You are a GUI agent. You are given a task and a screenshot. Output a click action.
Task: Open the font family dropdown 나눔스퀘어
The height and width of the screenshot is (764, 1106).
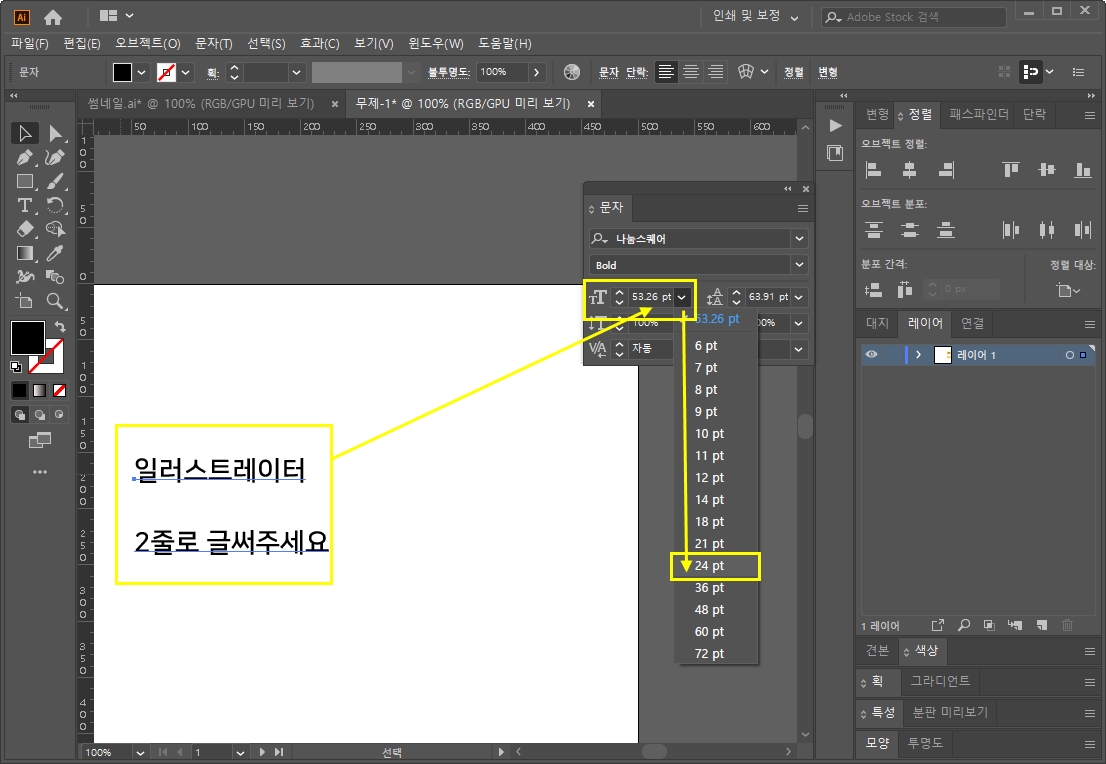pos(799,238)
